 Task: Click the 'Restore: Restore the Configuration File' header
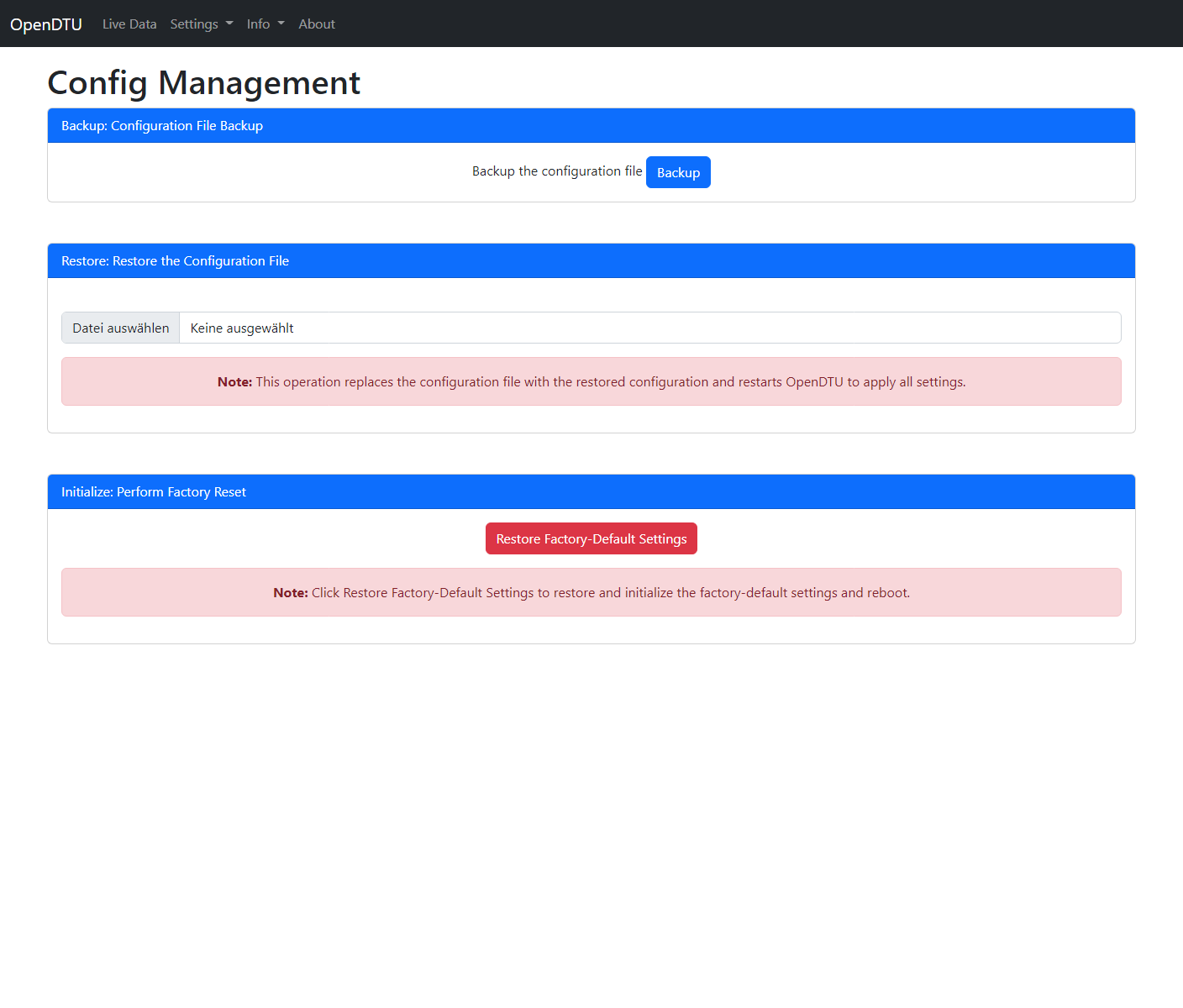pos(175,261)
